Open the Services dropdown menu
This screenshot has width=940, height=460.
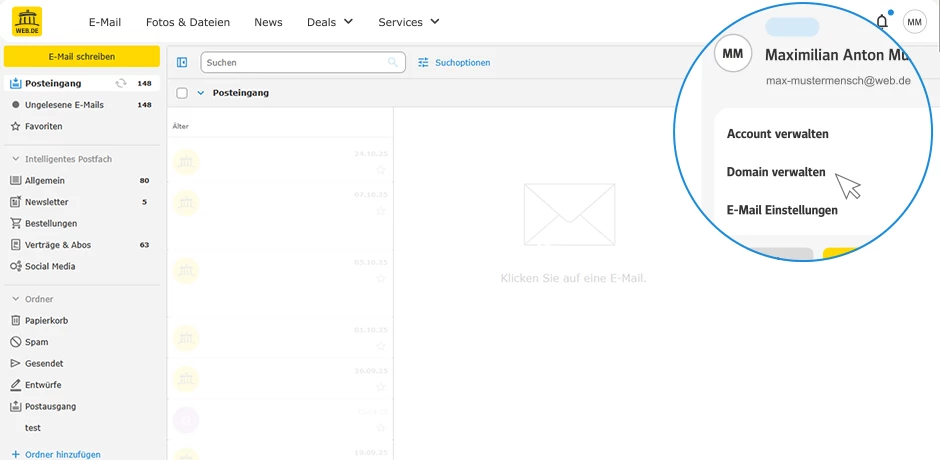409,22
